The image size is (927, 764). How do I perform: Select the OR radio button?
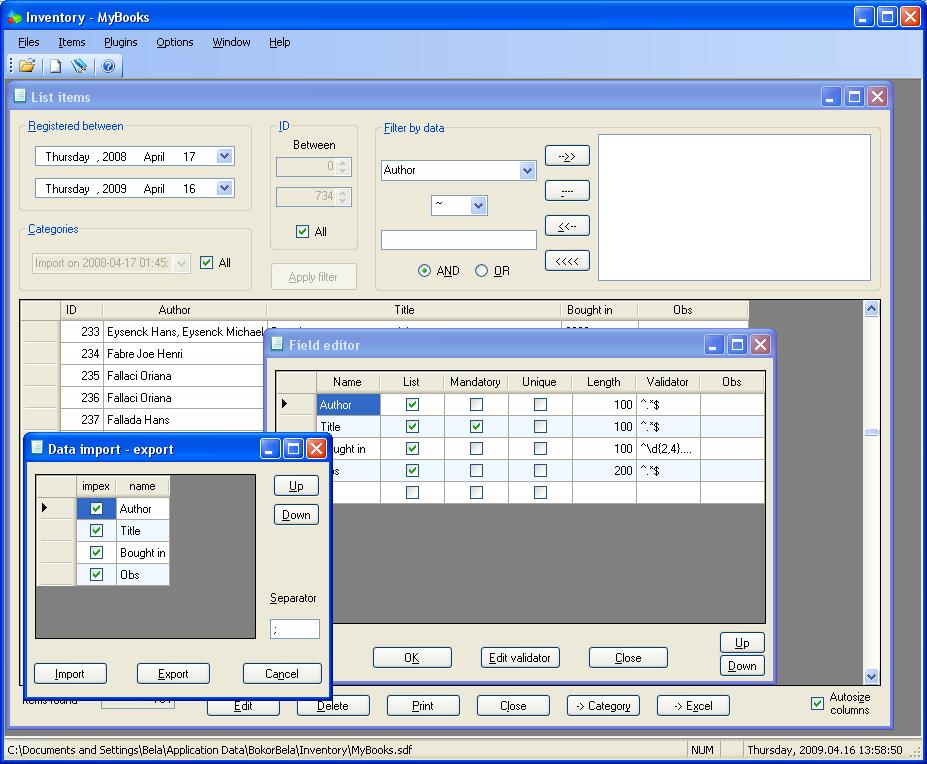pyautogui.click(x=481, y=271)
